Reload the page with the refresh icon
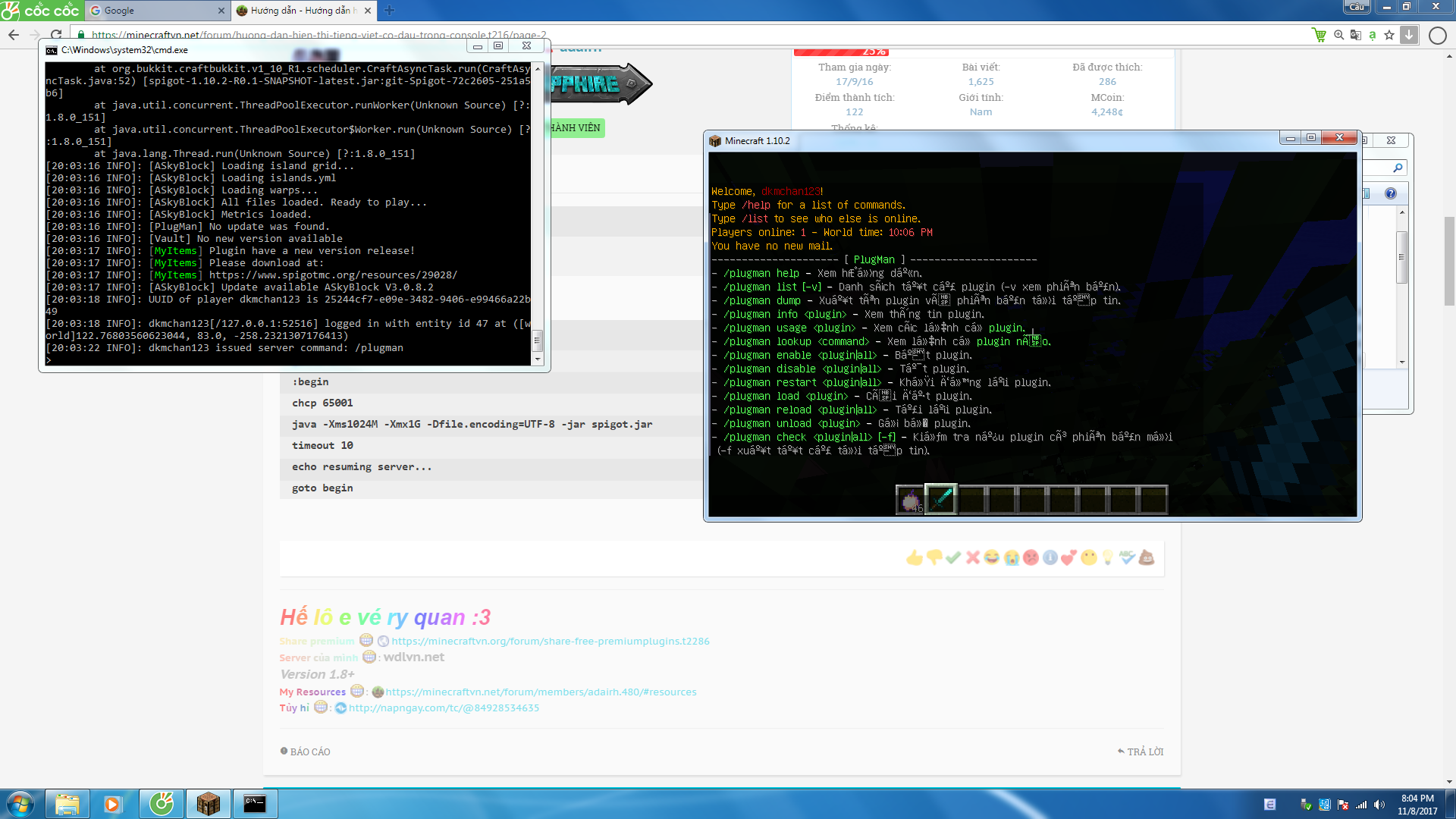The width and height of the screenshot is (1456, 819). click(56, 35)
